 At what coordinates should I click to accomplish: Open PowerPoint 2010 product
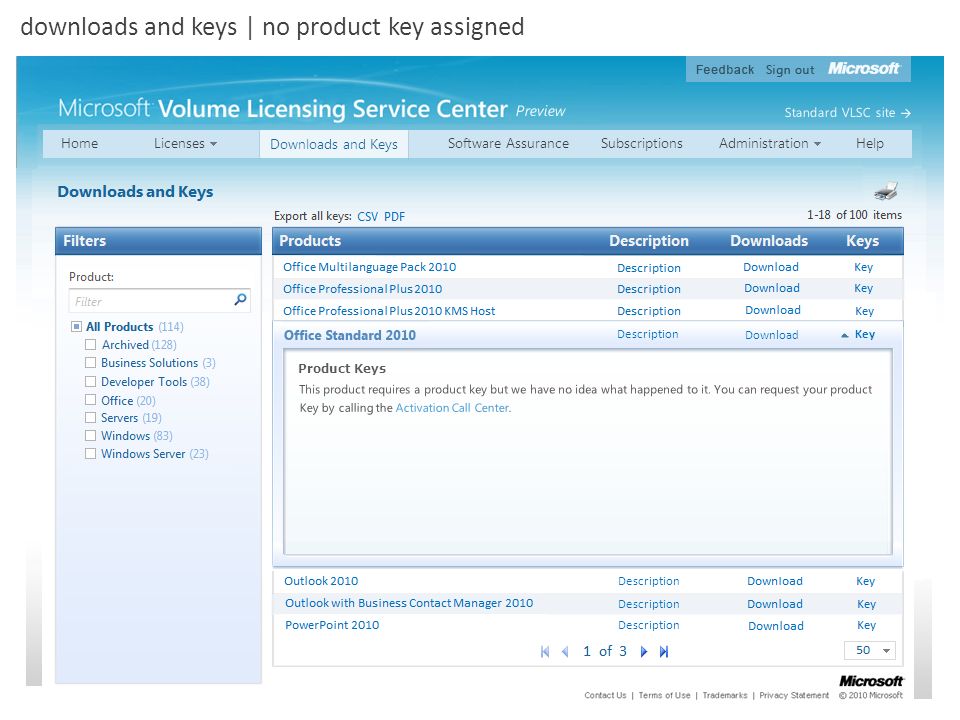click(x=332, y=625)
